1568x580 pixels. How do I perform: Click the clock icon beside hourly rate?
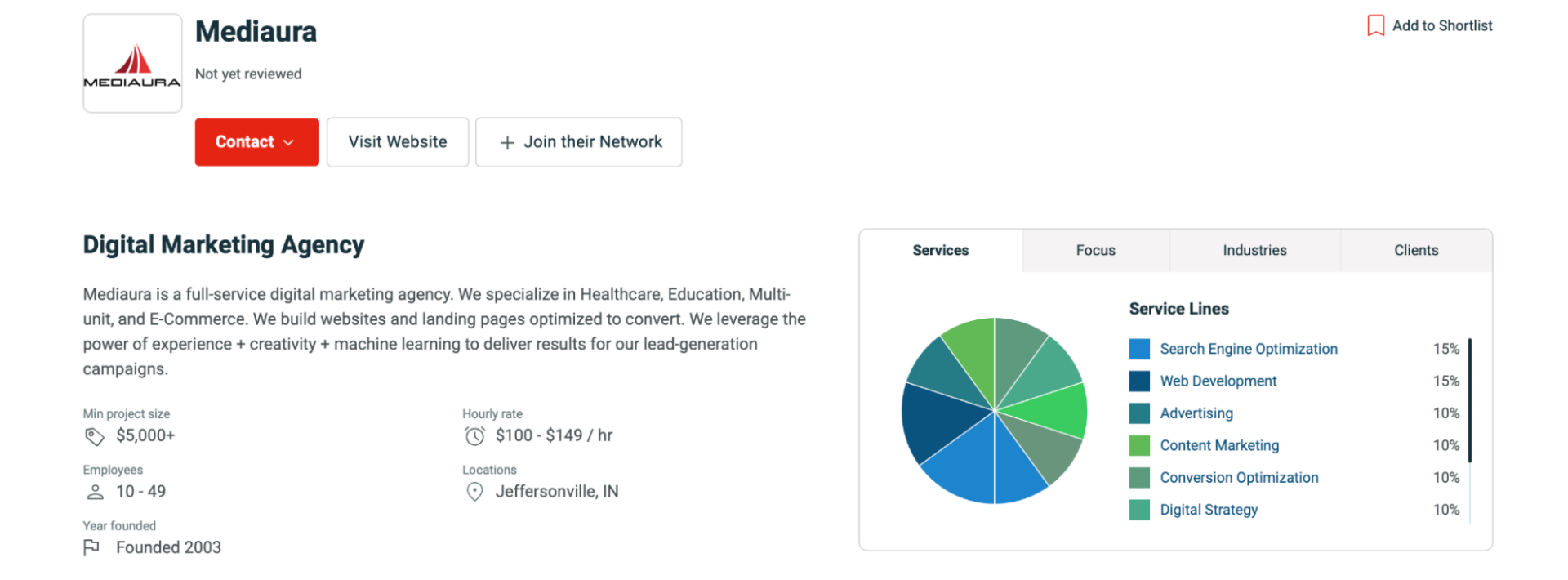pyautogui.click(x=474, y=436)
